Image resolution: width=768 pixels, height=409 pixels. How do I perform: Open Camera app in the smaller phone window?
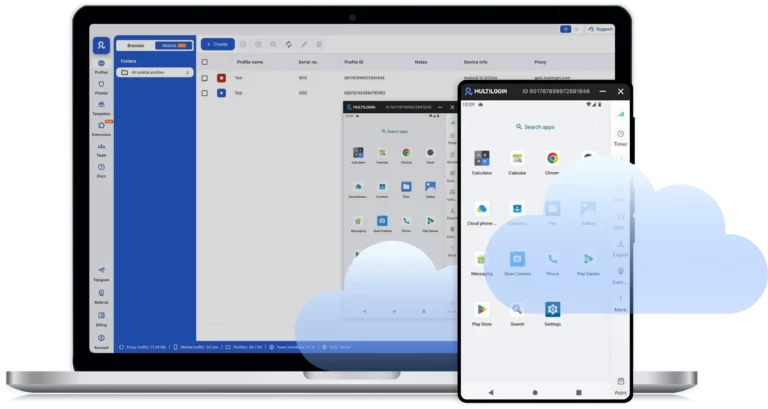[382, 223]
